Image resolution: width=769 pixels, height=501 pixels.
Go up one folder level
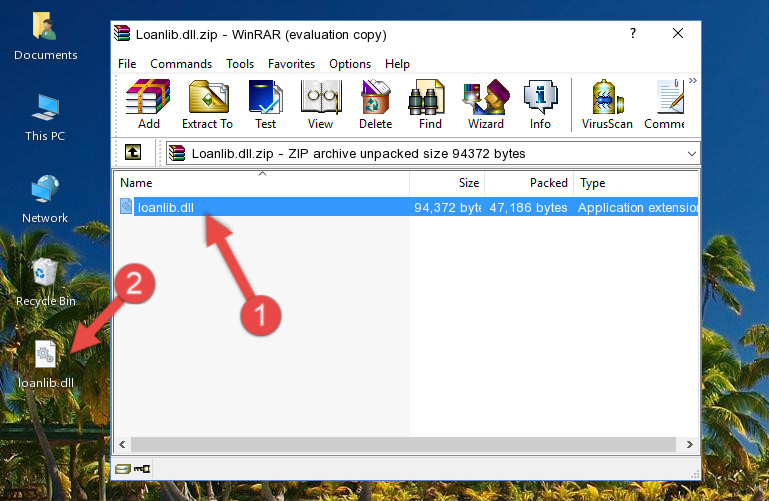[x=133, y=152]
